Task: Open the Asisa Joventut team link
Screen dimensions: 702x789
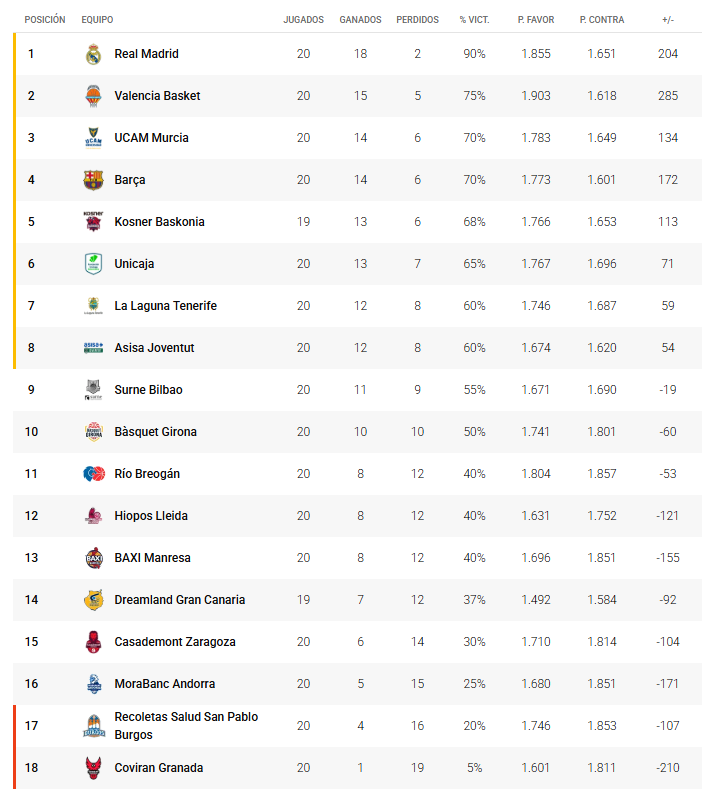Action: click(154, 348)
